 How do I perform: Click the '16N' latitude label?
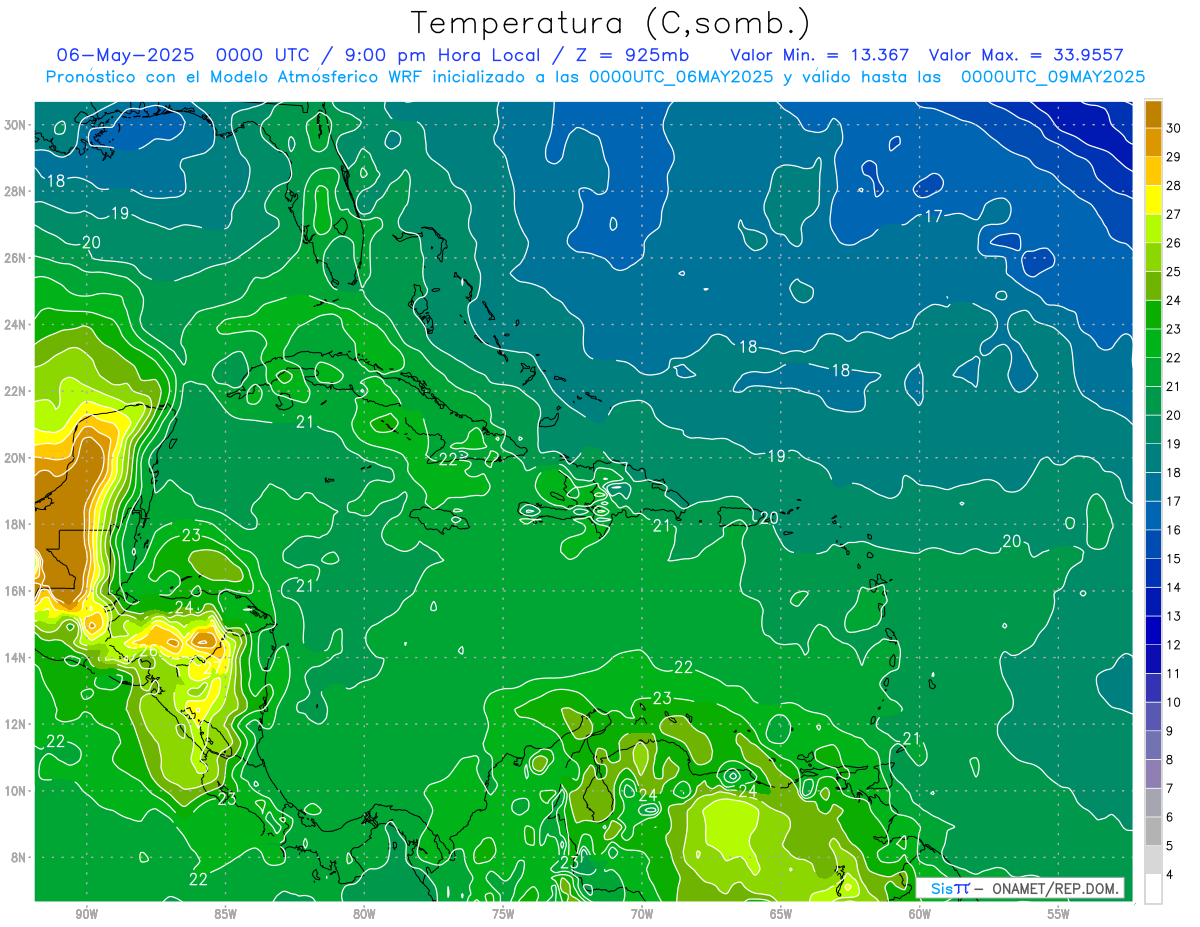tap(16, 591)
